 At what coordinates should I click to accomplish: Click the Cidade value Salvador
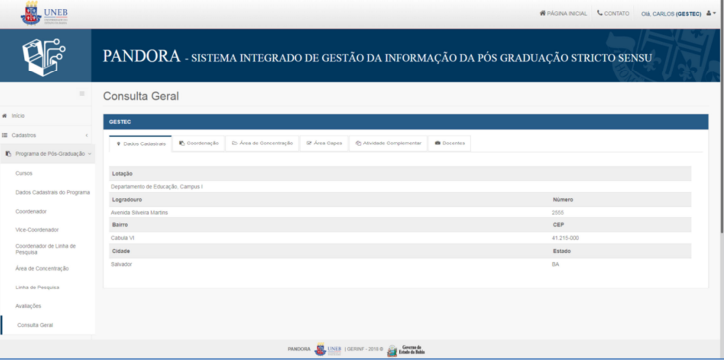click(121, 264)
